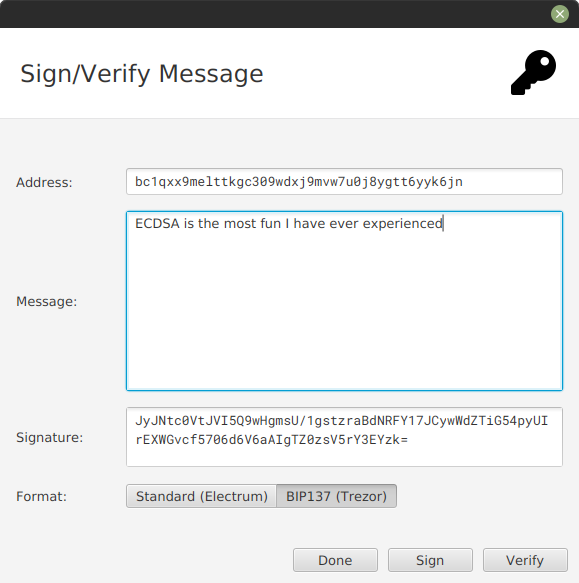Click the Done button
579x583 pixels.
[x=335, y=560]
